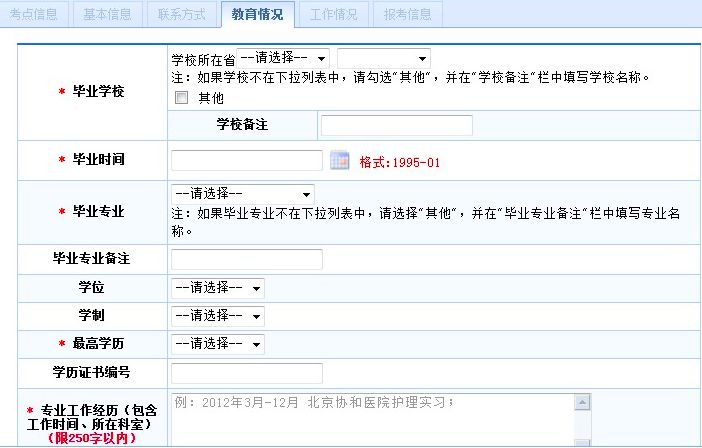Switch to the 基本信息 tab

tap(107, 14)
